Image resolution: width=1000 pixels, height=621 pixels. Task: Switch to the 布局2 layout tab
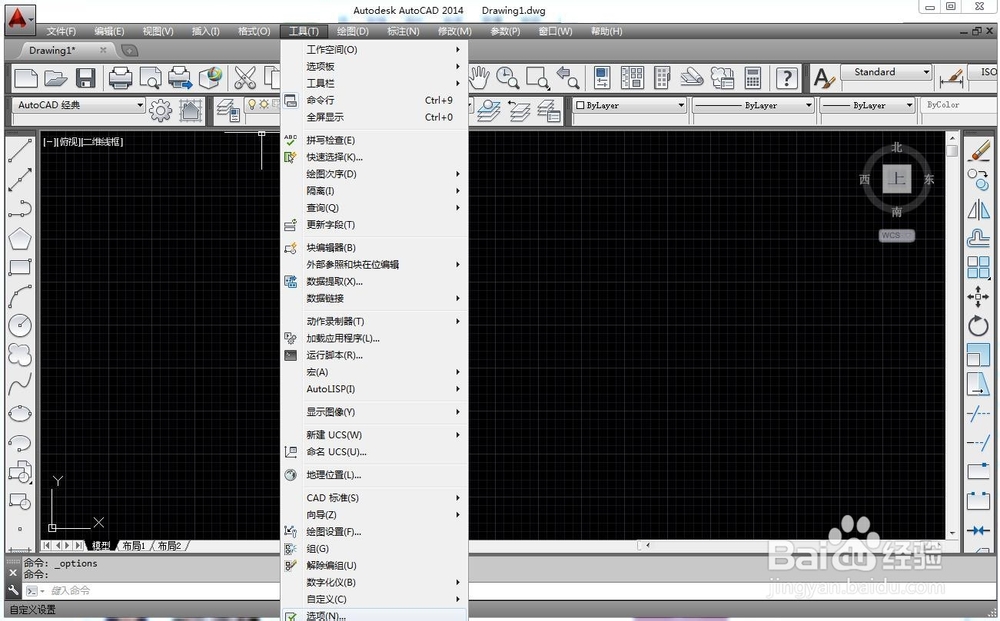pyautogui.click(x=170, y=545)
